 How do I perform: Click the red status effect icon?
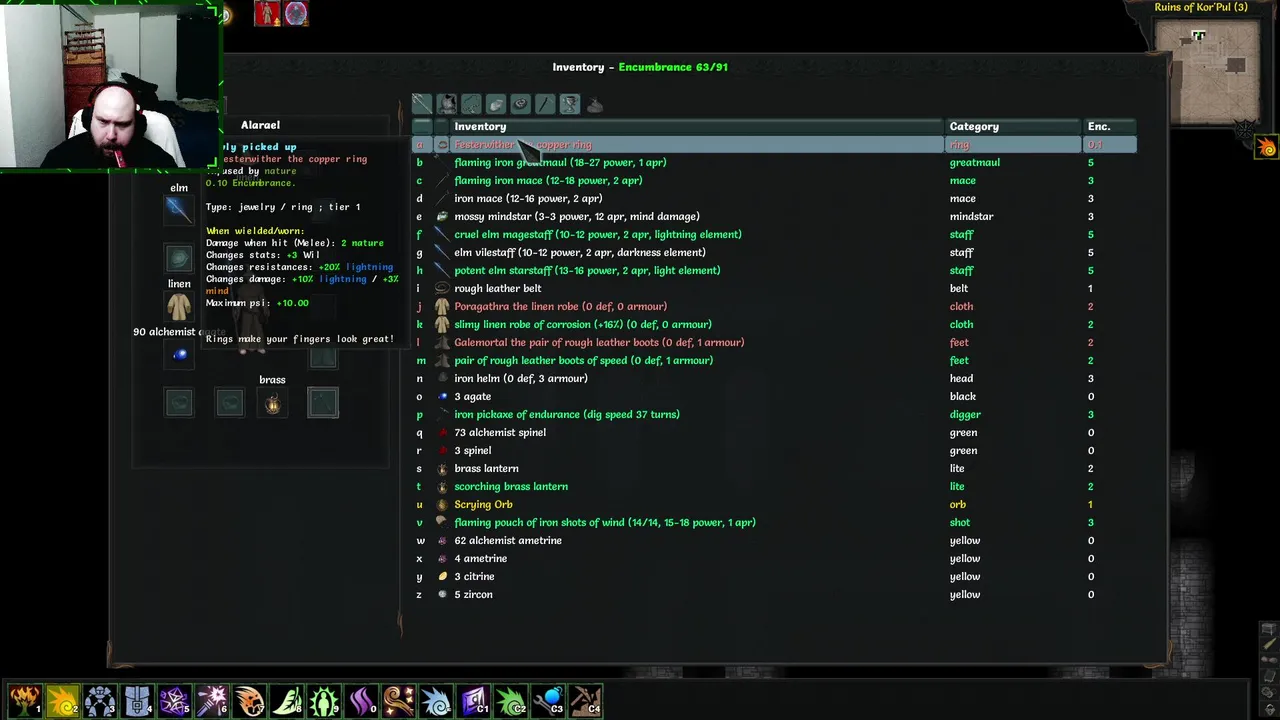click(267, 13)
